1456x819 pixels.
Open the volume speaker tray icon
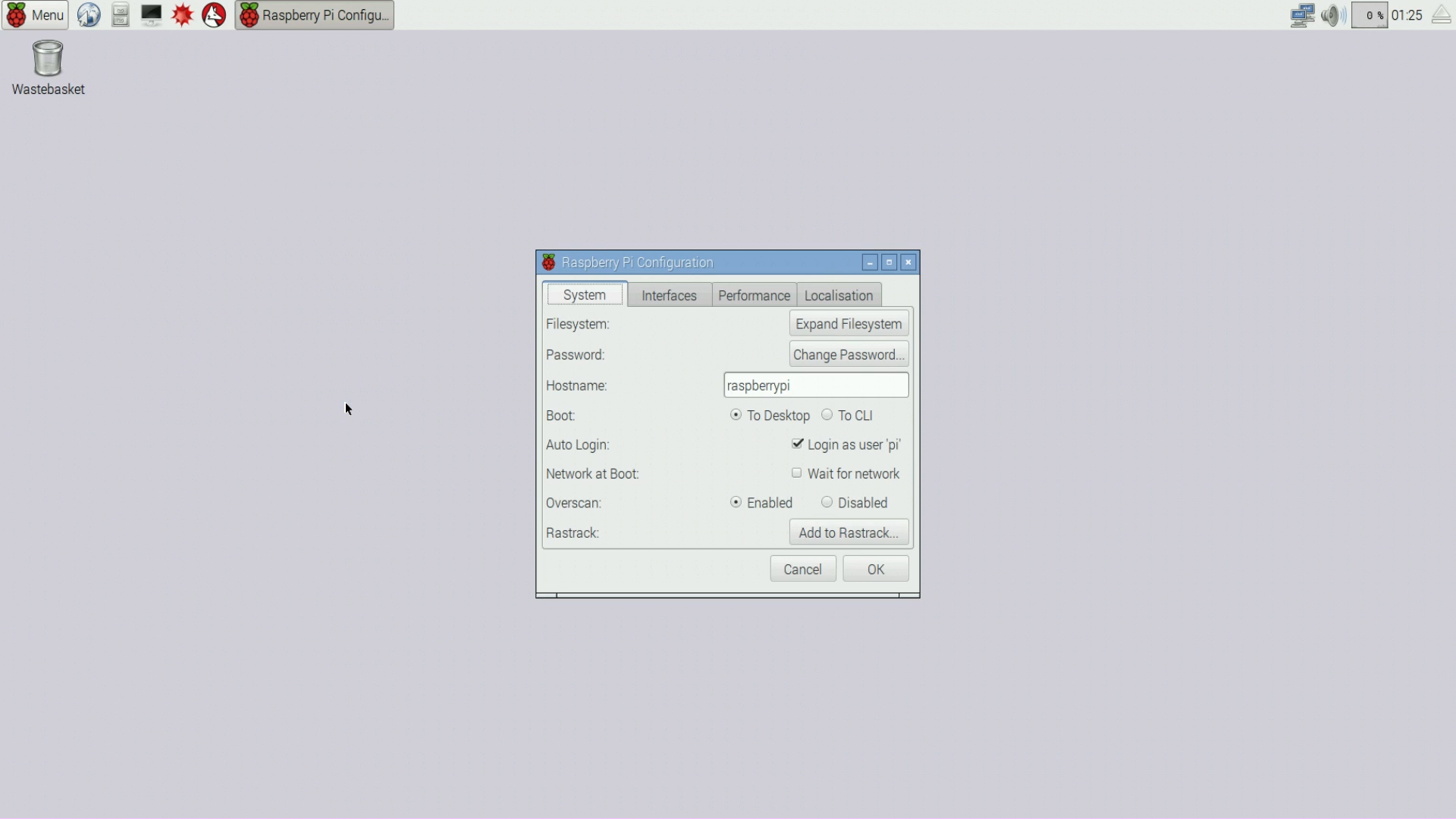pyautogui.click(x=1332, y=15)
